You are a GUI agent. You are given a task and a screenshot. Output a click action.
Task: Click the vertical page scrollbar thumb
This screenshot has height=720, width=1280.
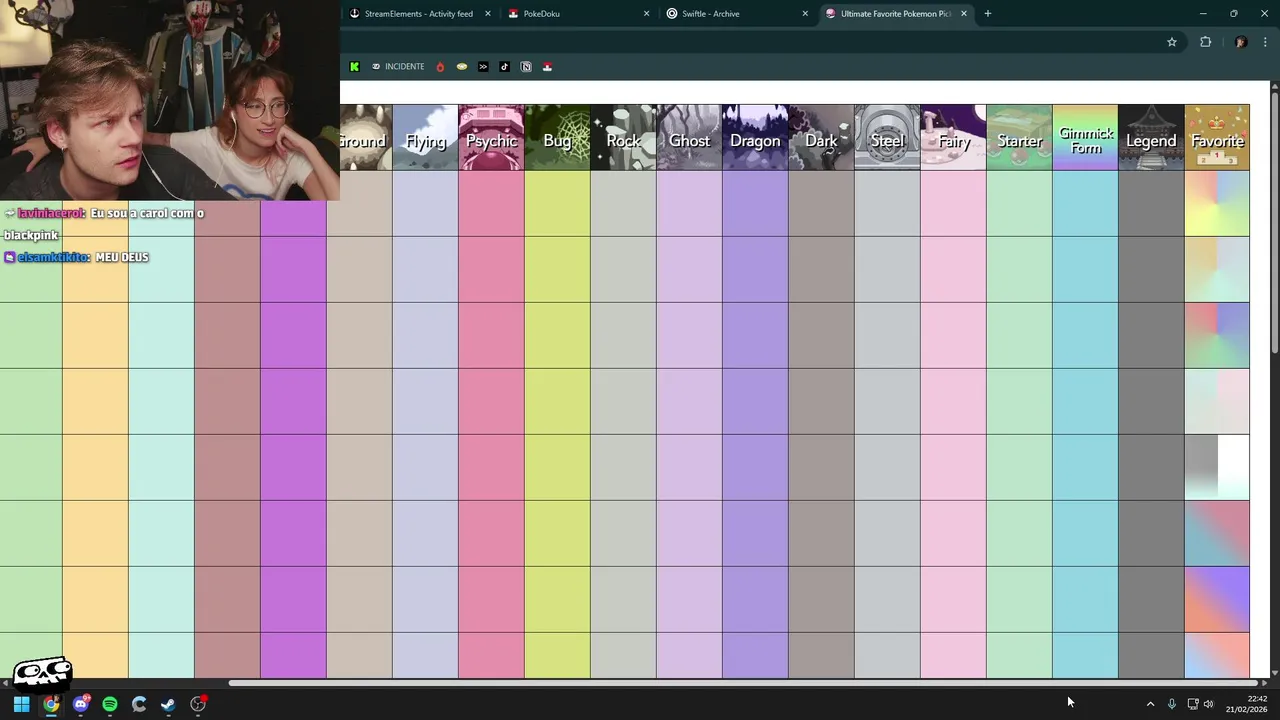1275,222
